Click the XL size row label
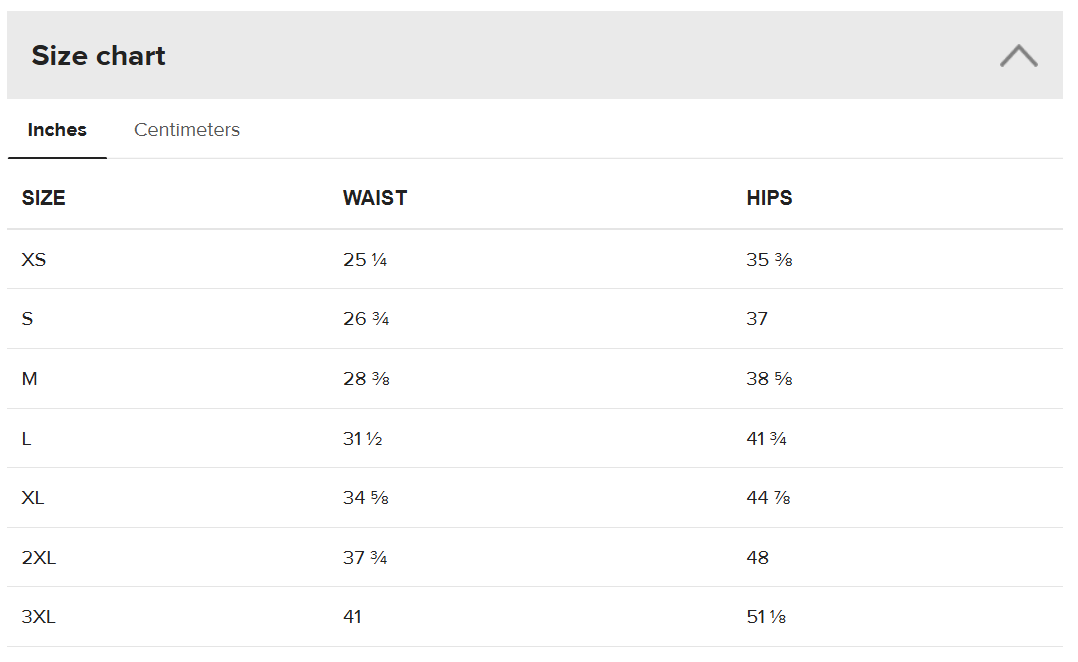 tap(33, 498)
